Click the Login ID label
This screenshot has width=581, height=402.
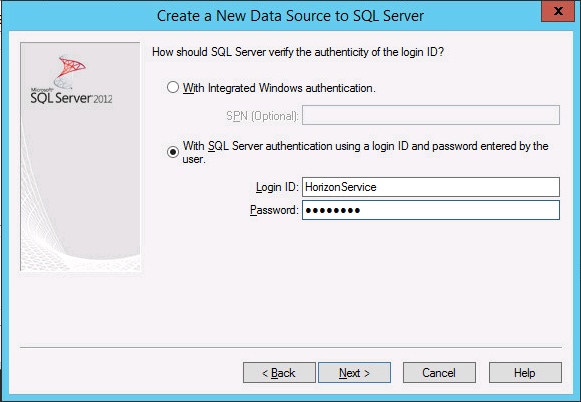[x=277, y=187]
